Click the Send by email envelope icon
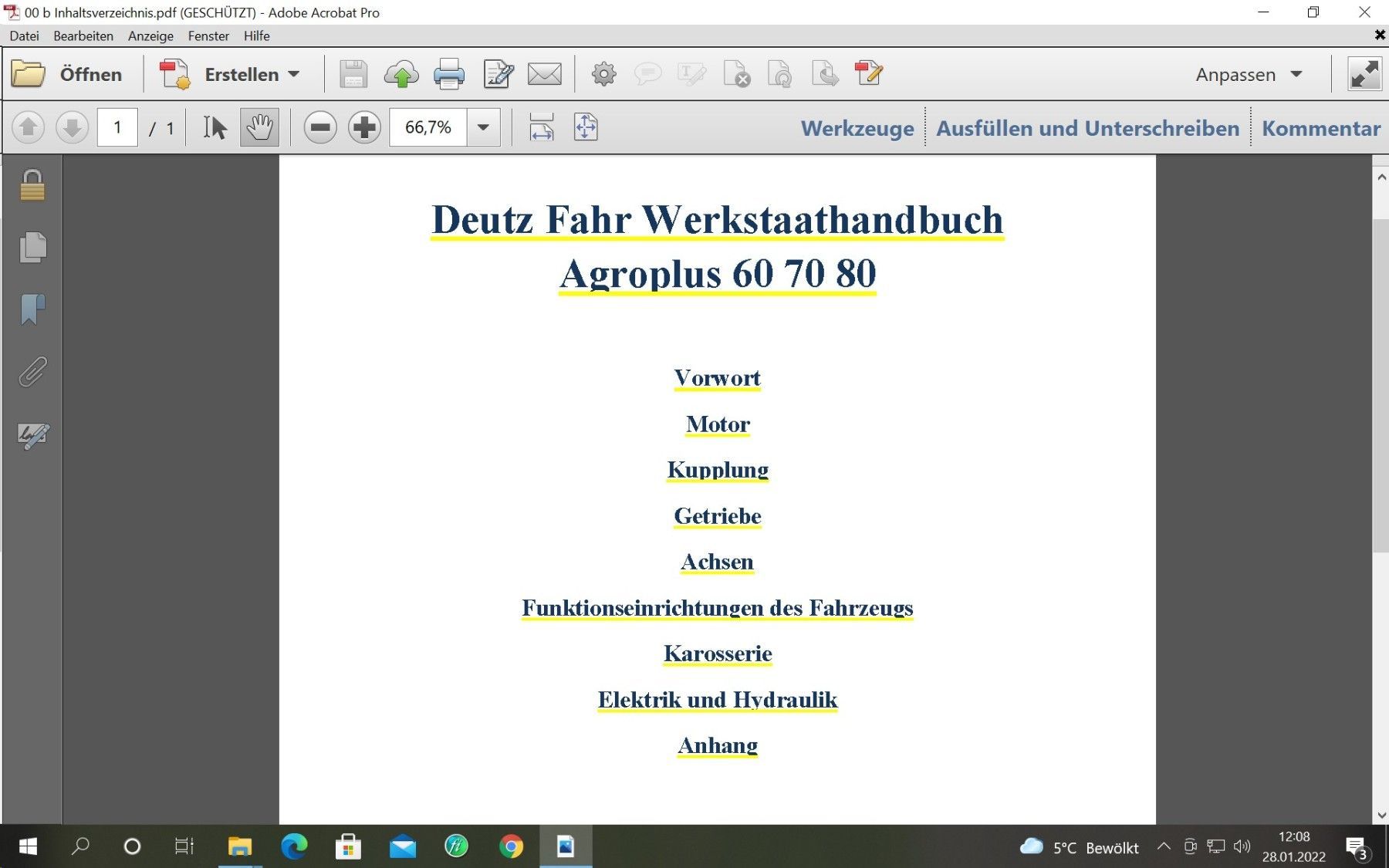This screenshot has height=868, width=1389. [544, 75]
